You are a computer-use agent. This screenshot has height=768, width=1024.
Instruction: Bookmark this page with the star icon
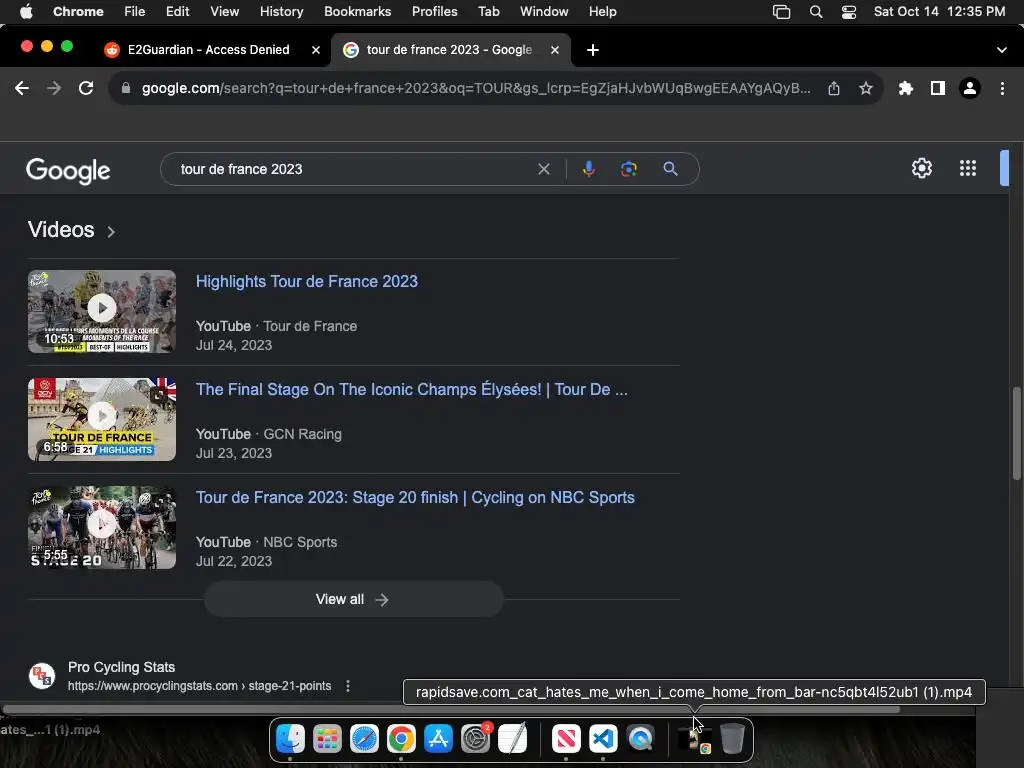pyautogui.click(x=866, y=88)
